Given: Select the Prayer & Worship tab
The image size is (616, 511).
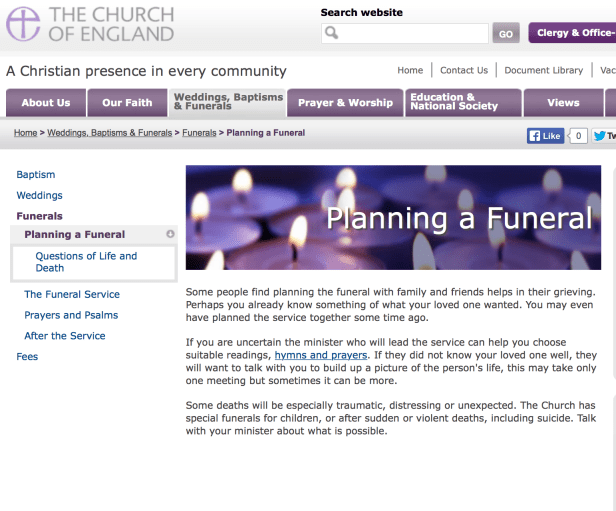Looking at the screenshot, I should click(x=345, y=103).
